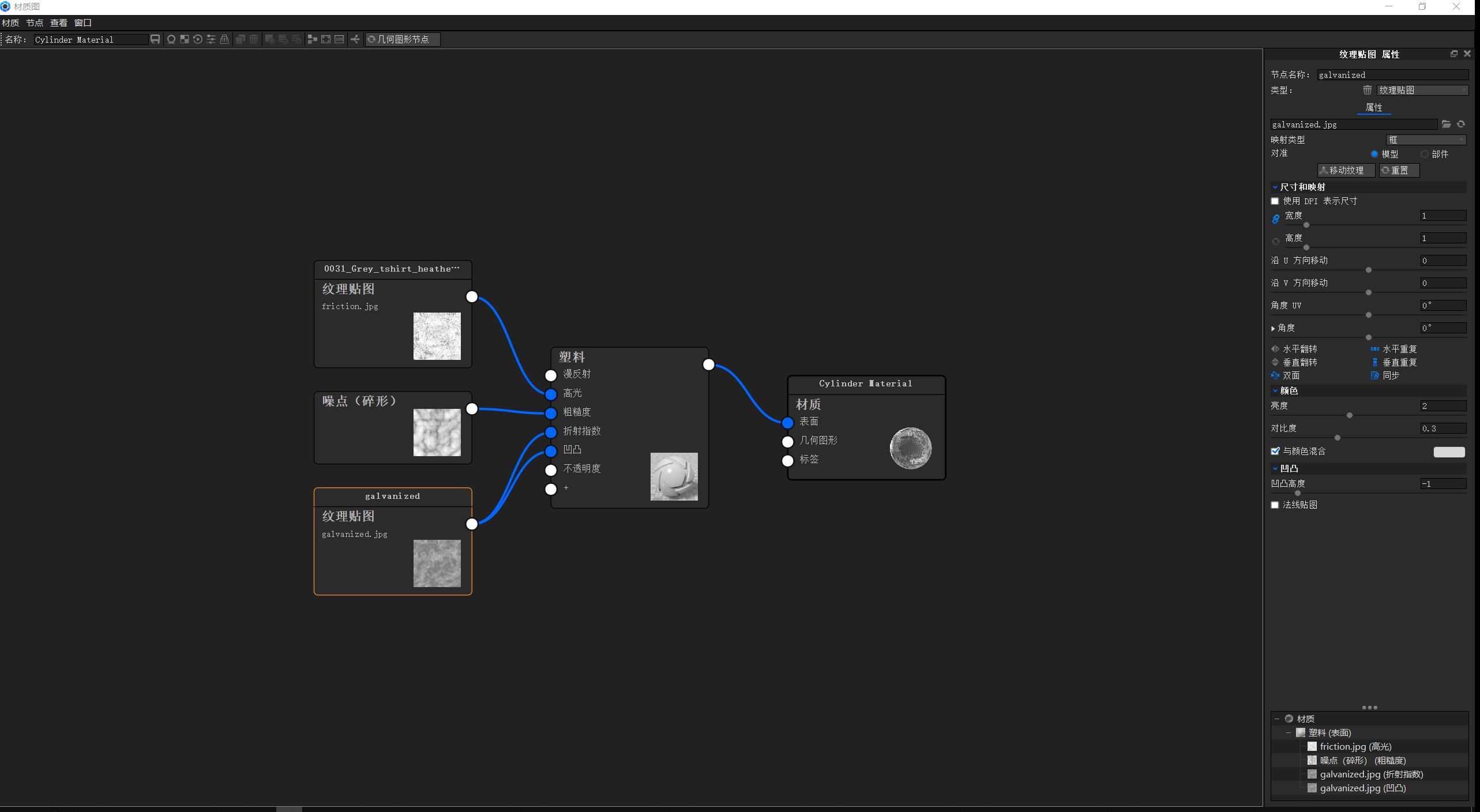Open the 查看 menu

58,22
